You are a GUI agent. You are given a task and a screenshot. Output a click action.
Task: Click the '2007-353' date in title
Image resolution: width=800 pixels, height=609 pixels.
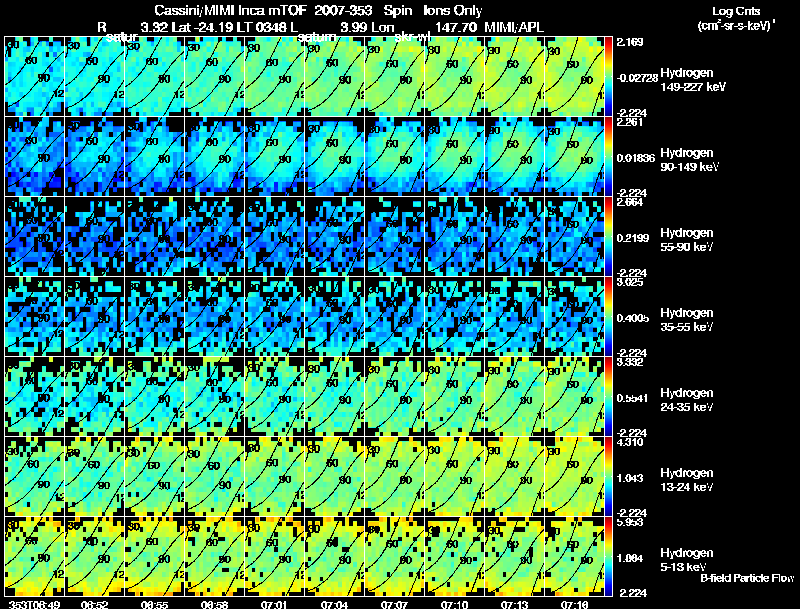coord(343,11)
